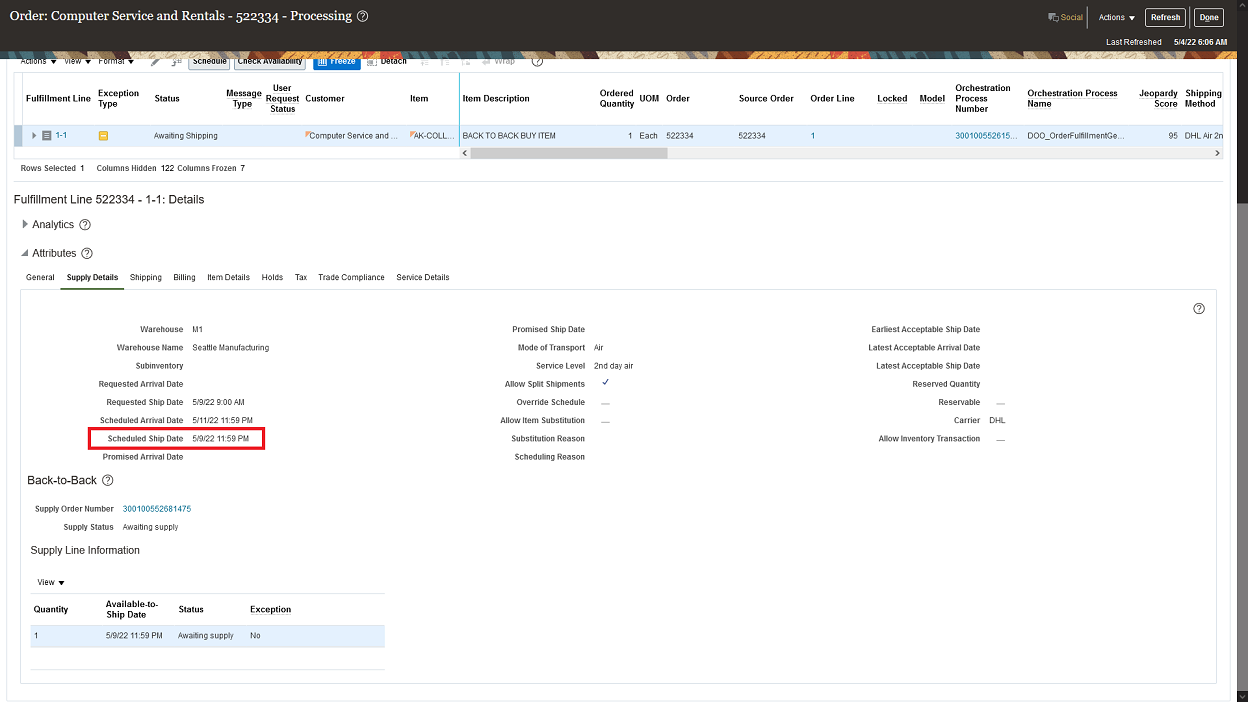Expand fulfillment line row 1-1

pos(34,135)
